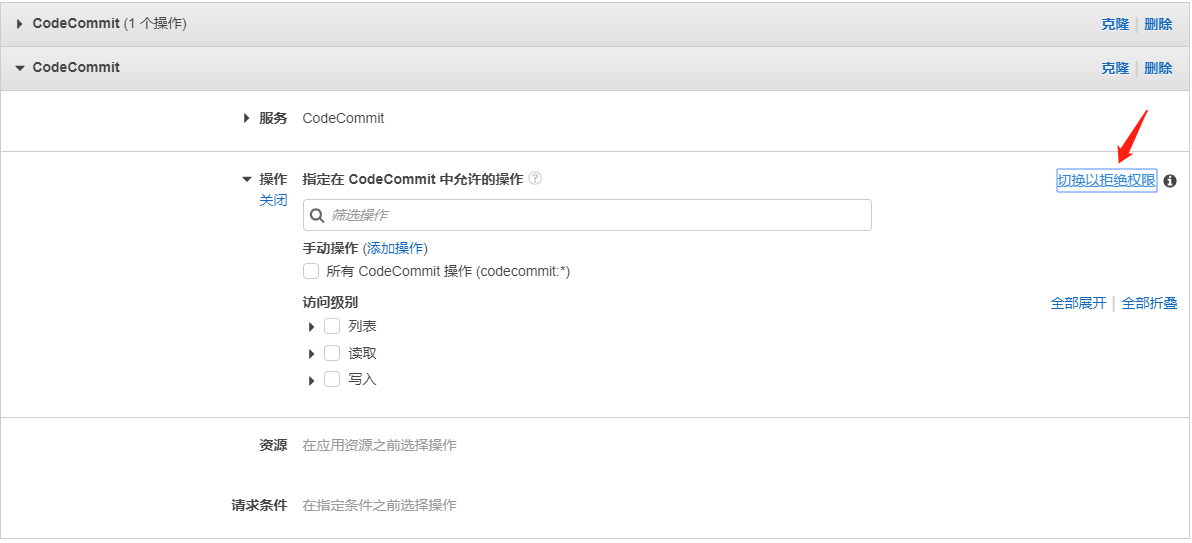Screen dimensions: 1192x543
Task: Expand the 写入 access level arrow
Action: [312, 380]
